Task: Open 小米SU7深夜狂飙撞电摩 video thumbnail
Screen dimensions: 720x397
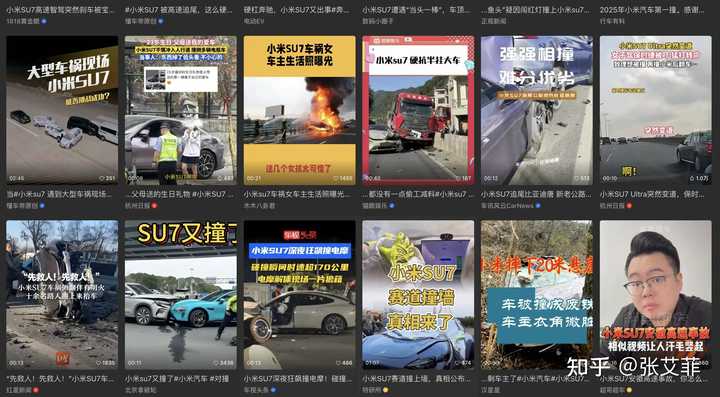Action: point(299,295)
